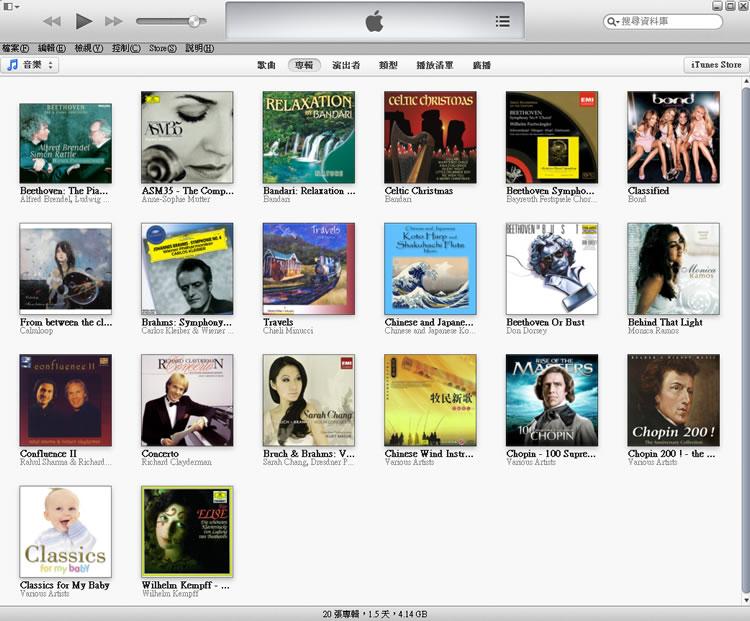Click the title 'Beethoven Or Bust'
Image resolution: width=750 pixels, height=621 pixels.
(545, 322)
